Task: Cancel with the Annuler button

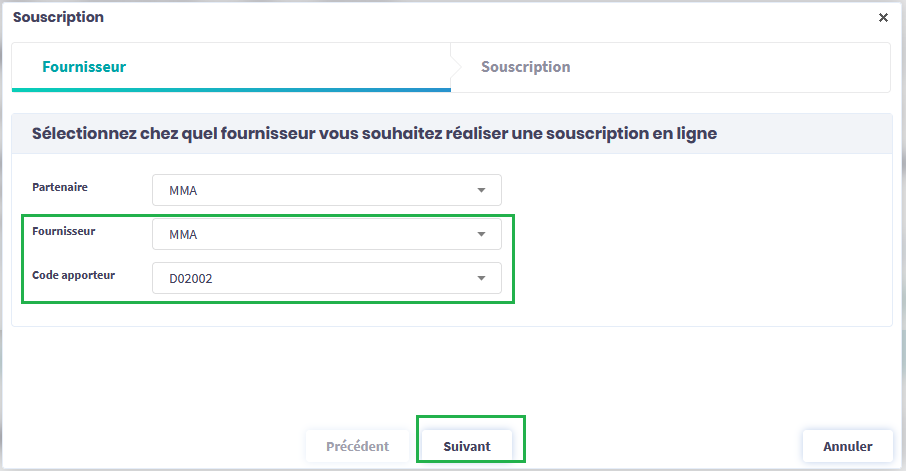Action: [847, 446]
